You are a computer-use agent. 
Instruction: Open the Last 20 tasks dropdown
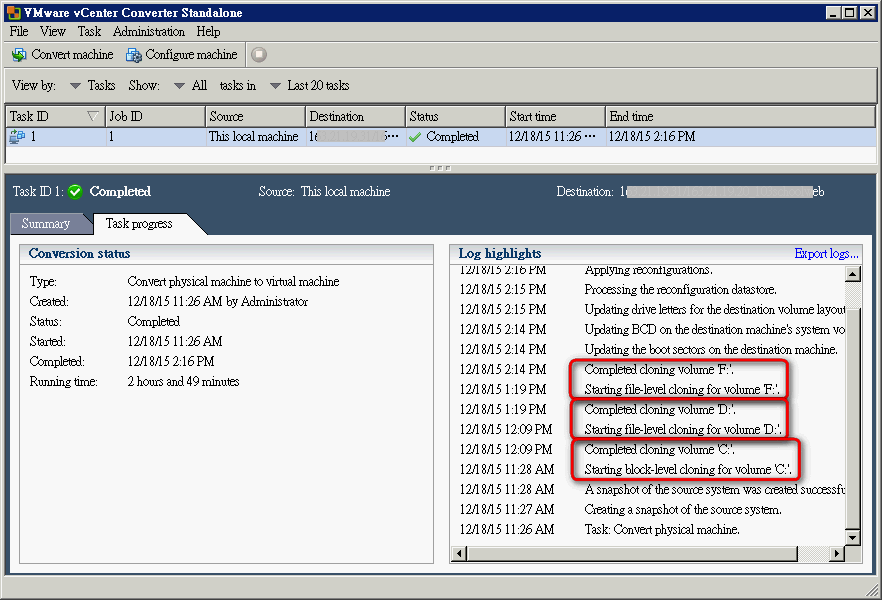point(275,85)
